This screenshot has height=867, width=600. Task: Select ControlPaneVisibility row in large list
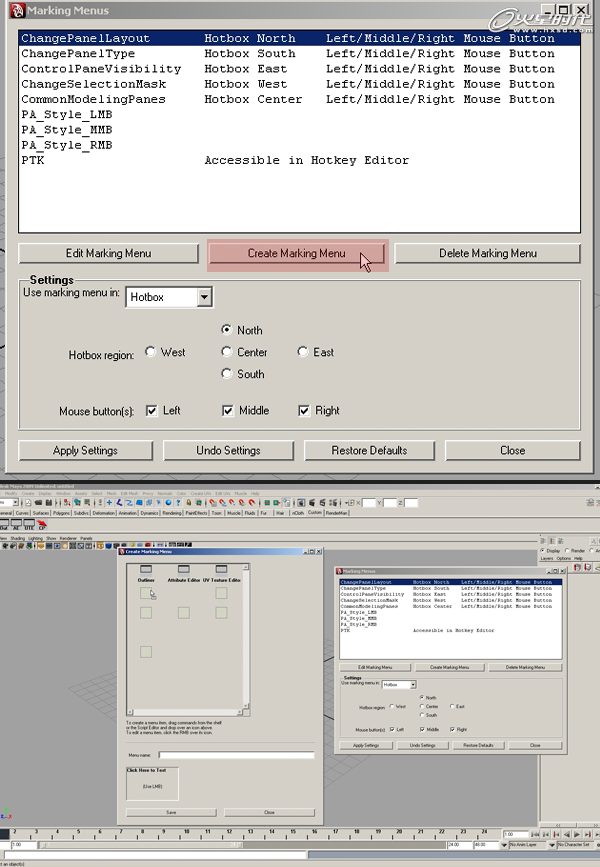(x=299, y=69)
